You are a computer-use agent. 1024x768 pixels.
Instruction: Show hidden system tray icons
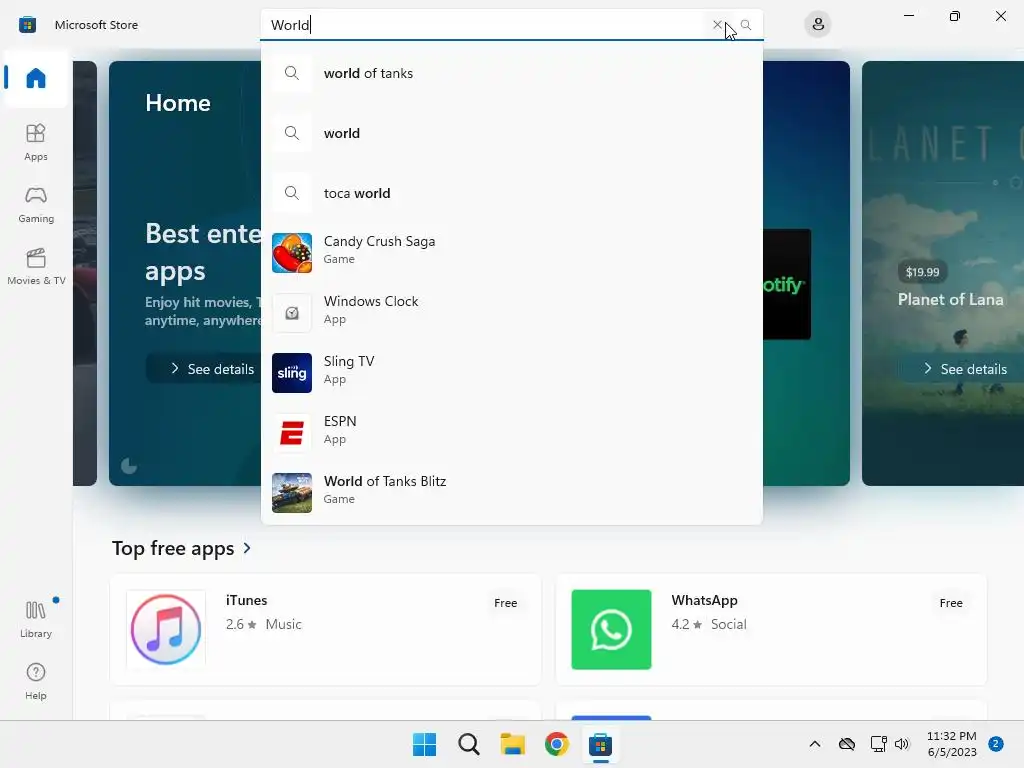[815, 744]
